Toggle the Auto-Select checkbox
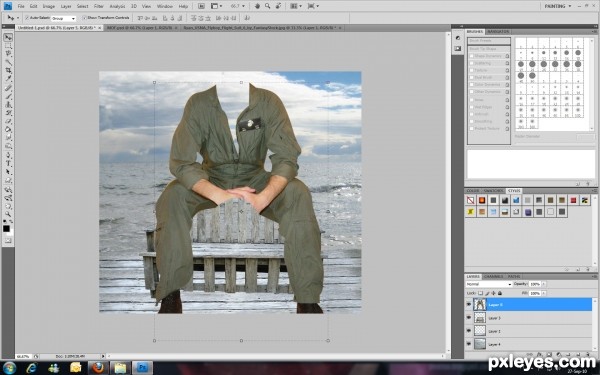Screen dimensions: 600x375 (27, 18)
